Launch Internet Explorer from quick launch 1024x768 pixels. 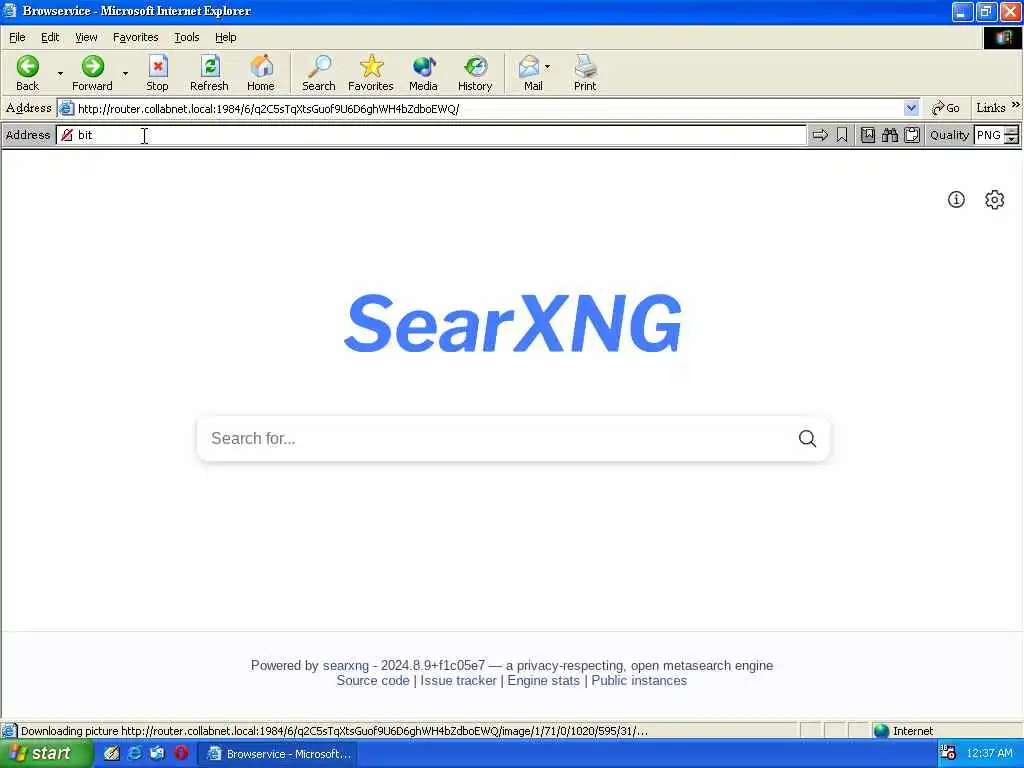tap(135, 753)
